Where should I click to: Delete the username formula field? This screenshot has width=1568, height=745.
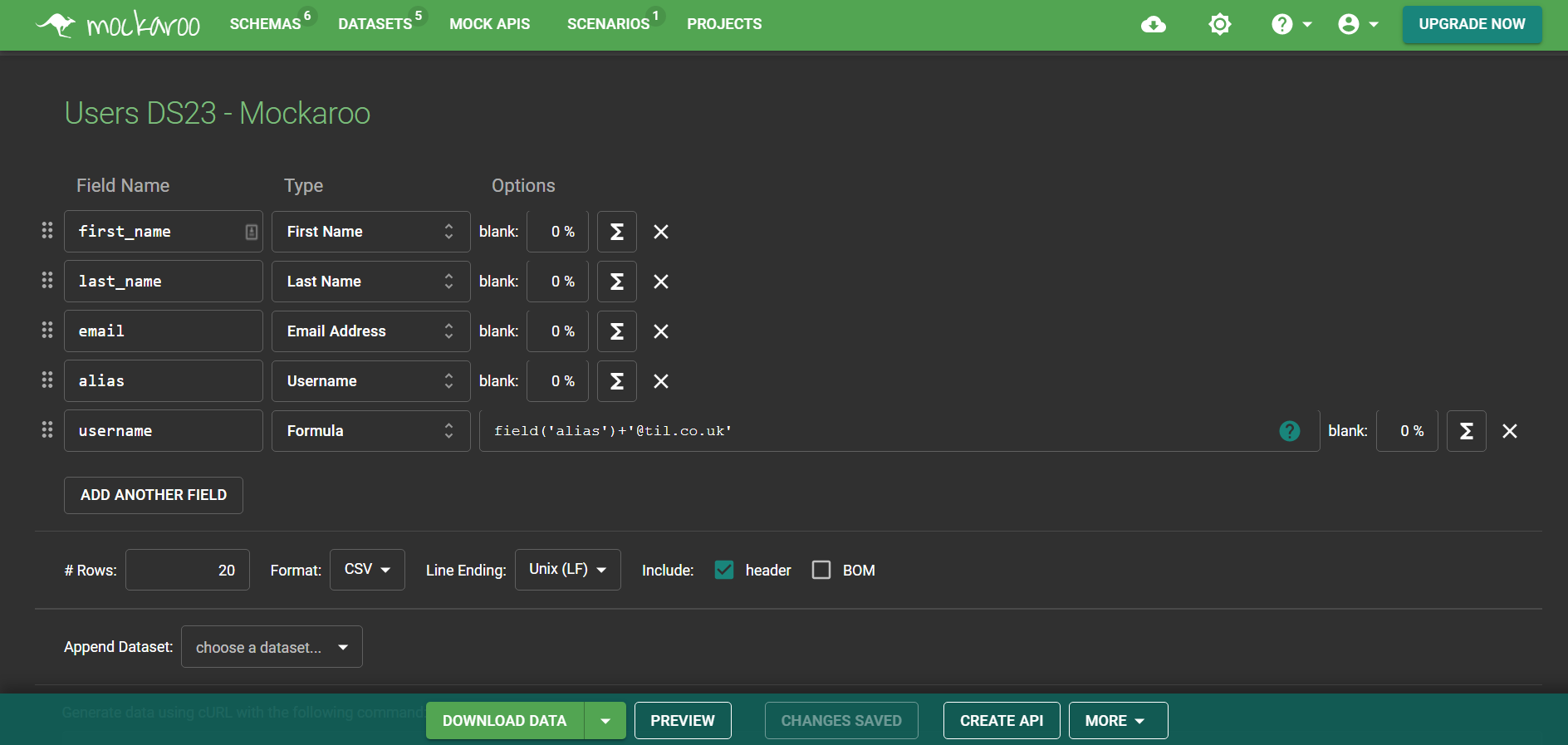[x=1510, y=431]
